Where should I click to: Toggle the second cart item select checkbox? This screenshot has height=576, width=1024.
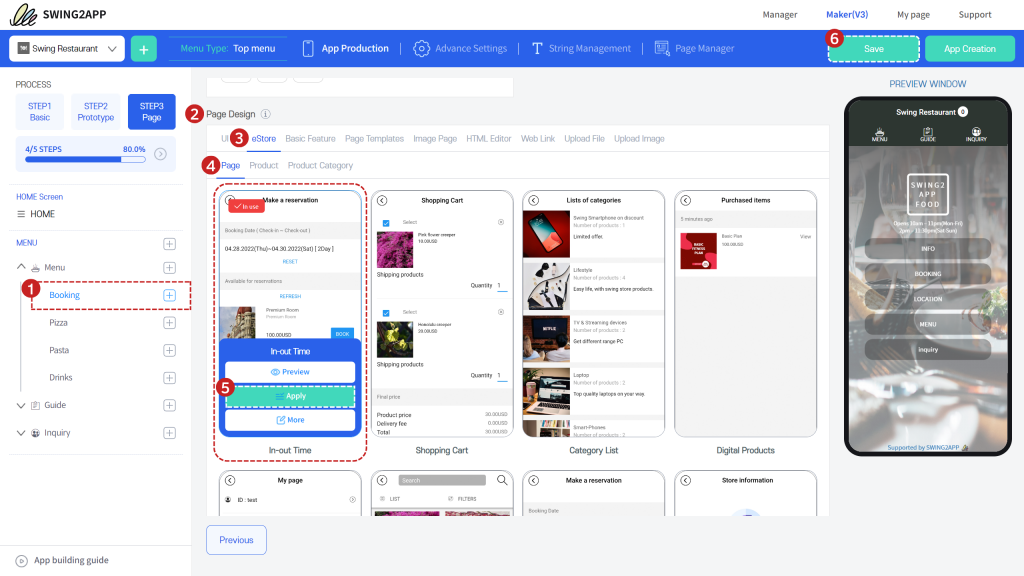386,313
